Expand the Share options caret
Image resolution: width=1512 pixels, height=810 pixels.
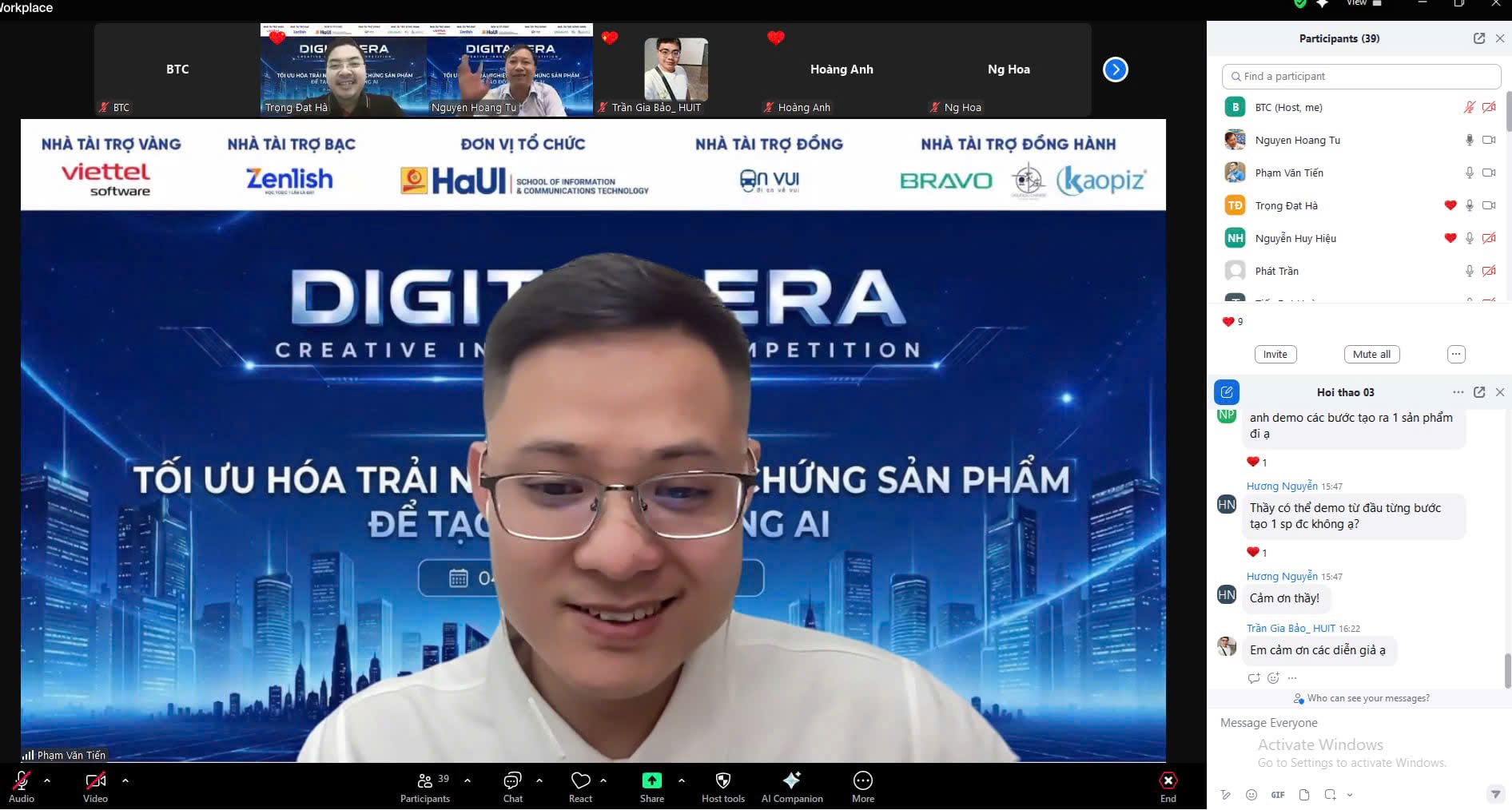(x=681, y=780)
